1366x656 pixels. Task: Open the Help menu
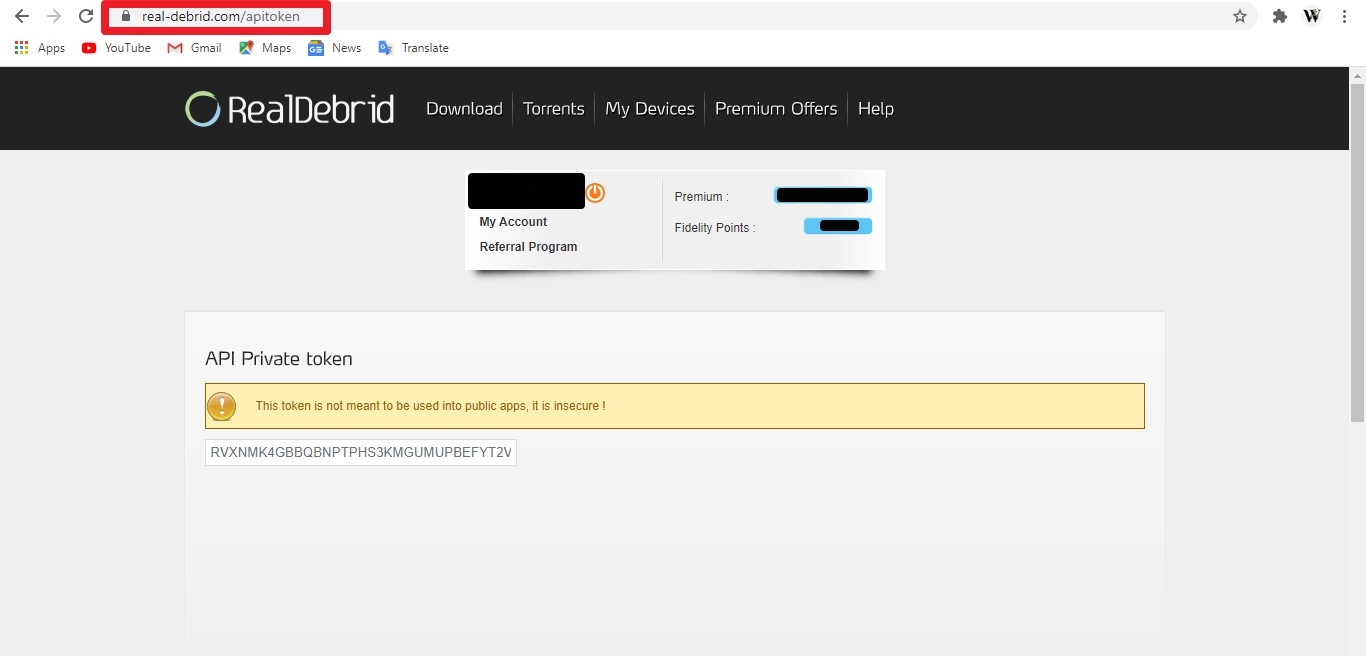point(876,109)
